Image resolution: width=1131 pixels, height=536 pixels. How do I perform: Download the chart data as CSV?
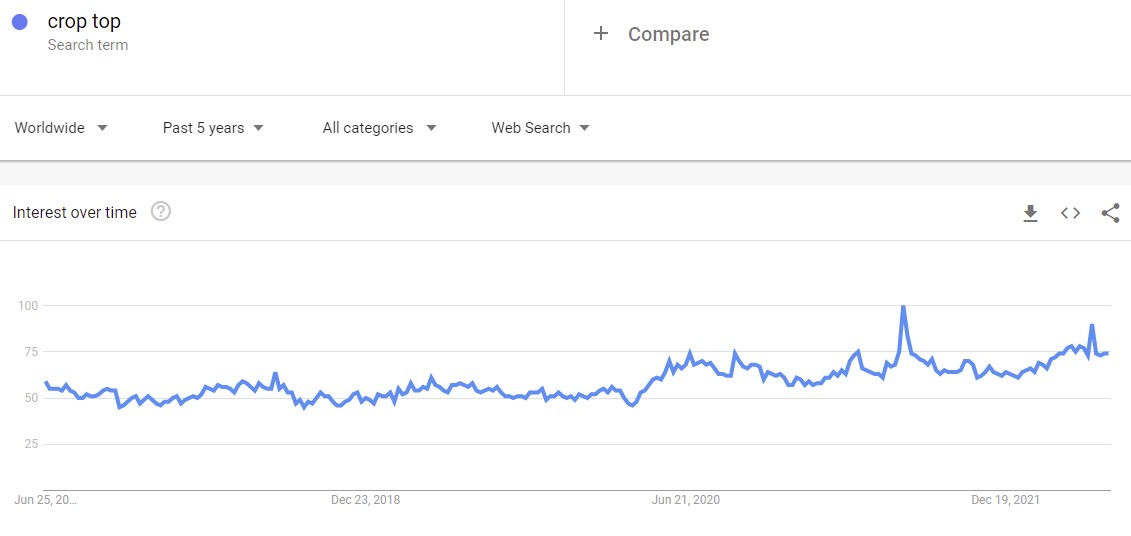(1030, 213)
